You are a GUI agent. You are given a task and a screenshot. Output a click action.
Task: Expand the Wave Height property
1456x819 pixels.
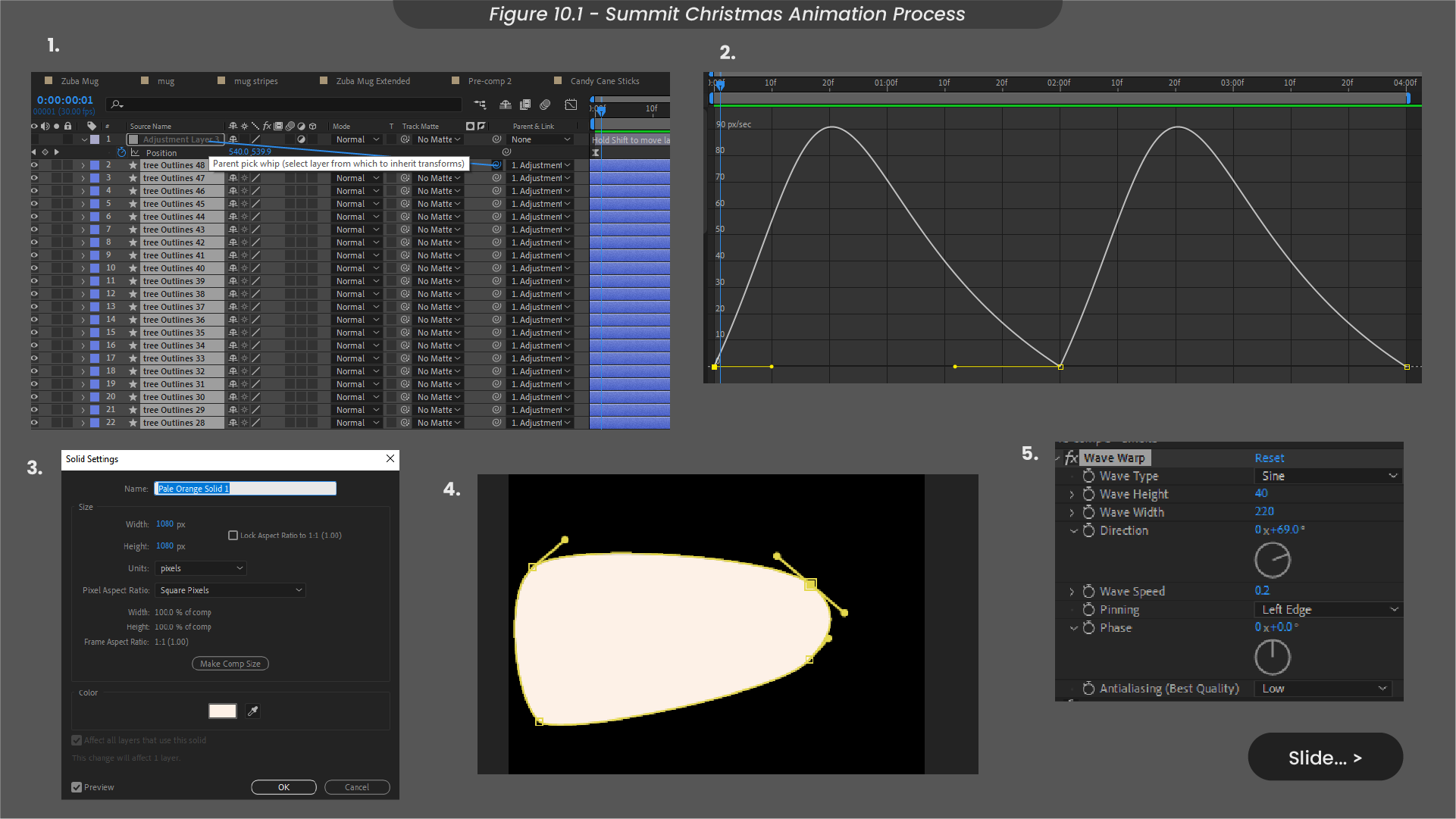coord(1072,494)
